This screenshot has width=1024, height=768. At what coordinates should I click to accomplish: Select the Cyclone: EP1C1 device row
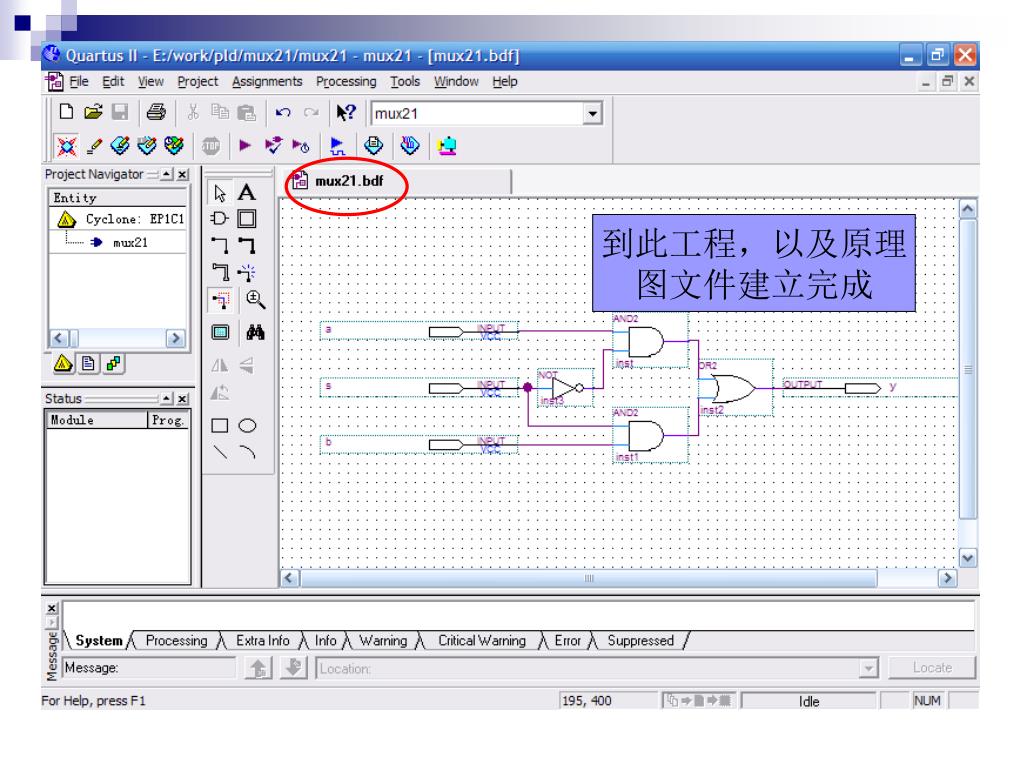point(120,219)
